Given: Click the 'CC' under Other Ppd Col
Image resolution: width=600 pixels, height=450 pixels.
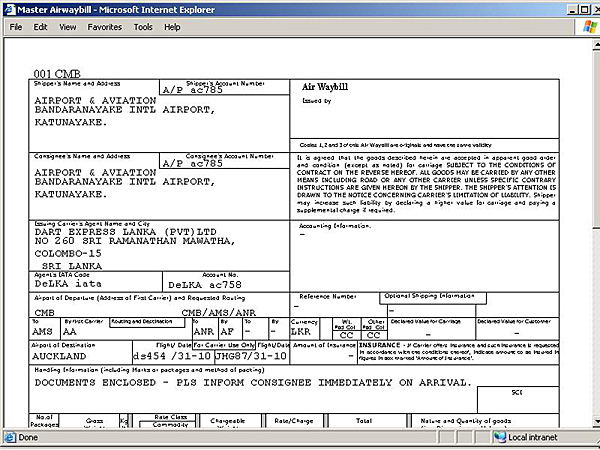Looking at the screenshot, I should pos(373,335).
